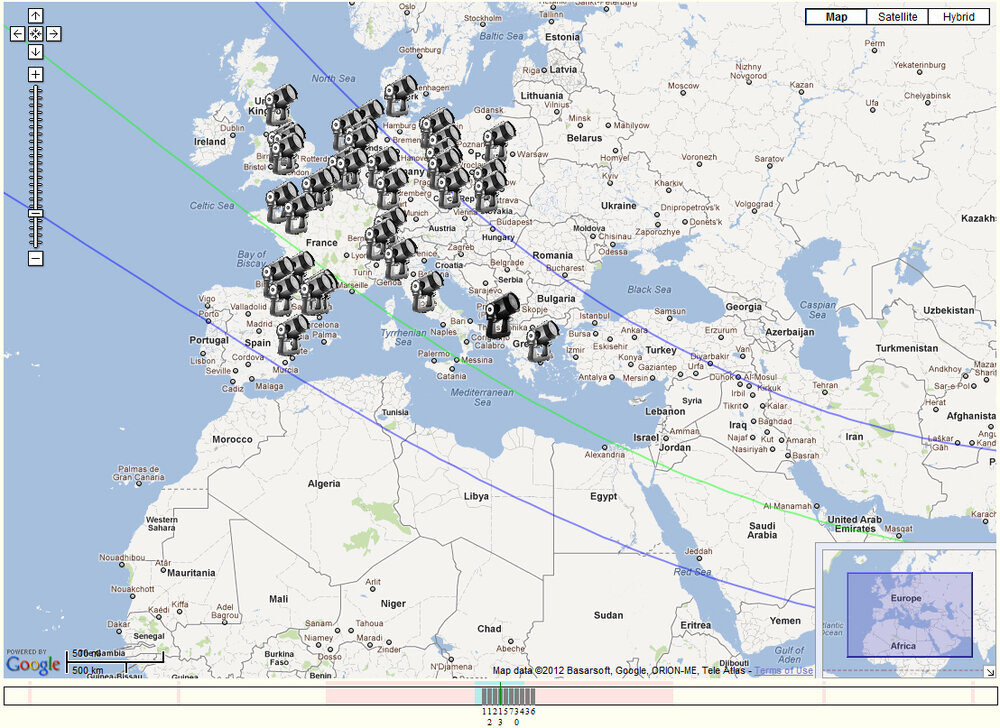
Task: Open the Terms of Use link
Action: coord(784,671)
